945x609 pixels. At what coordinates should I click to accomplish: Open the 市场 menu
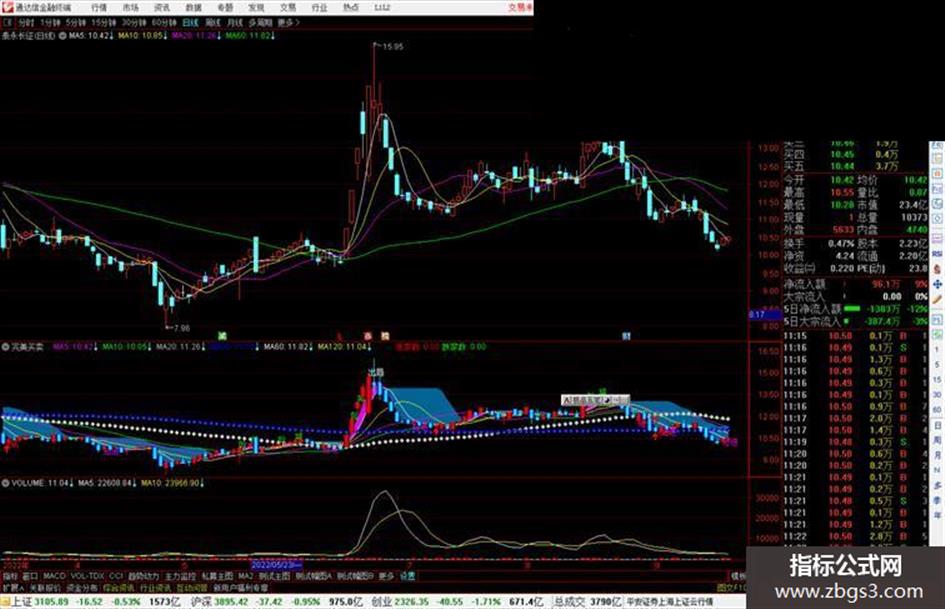[x=130, y=7]
